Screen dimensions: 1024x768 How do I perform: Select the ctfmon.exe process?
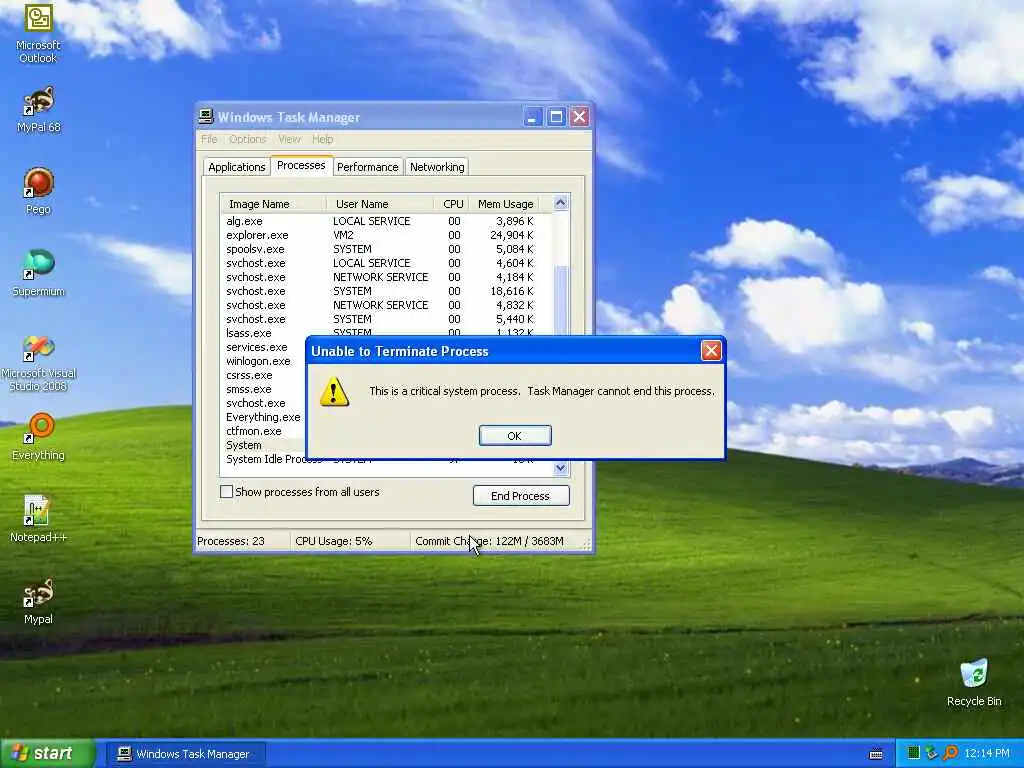[x=253, y=431]
